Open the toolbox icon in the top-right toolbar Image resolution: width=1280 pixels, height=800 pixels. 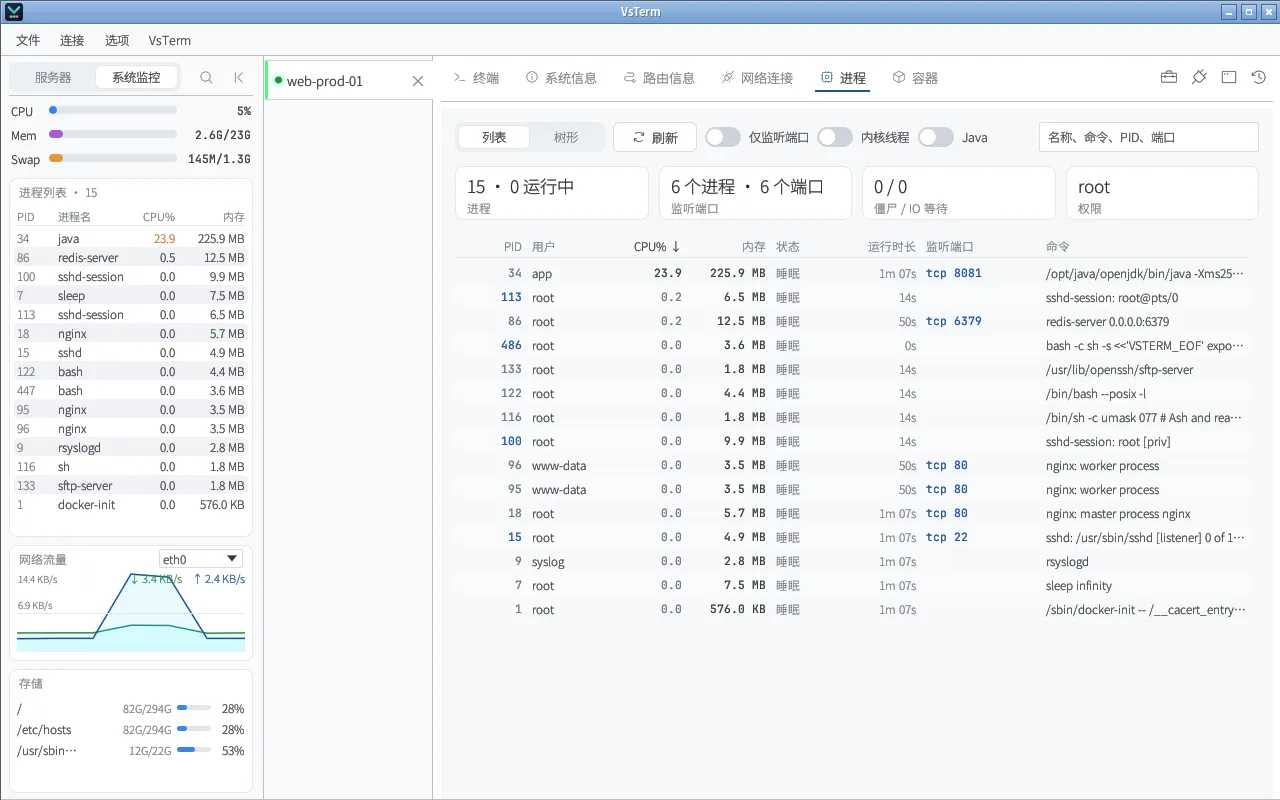1168,77
